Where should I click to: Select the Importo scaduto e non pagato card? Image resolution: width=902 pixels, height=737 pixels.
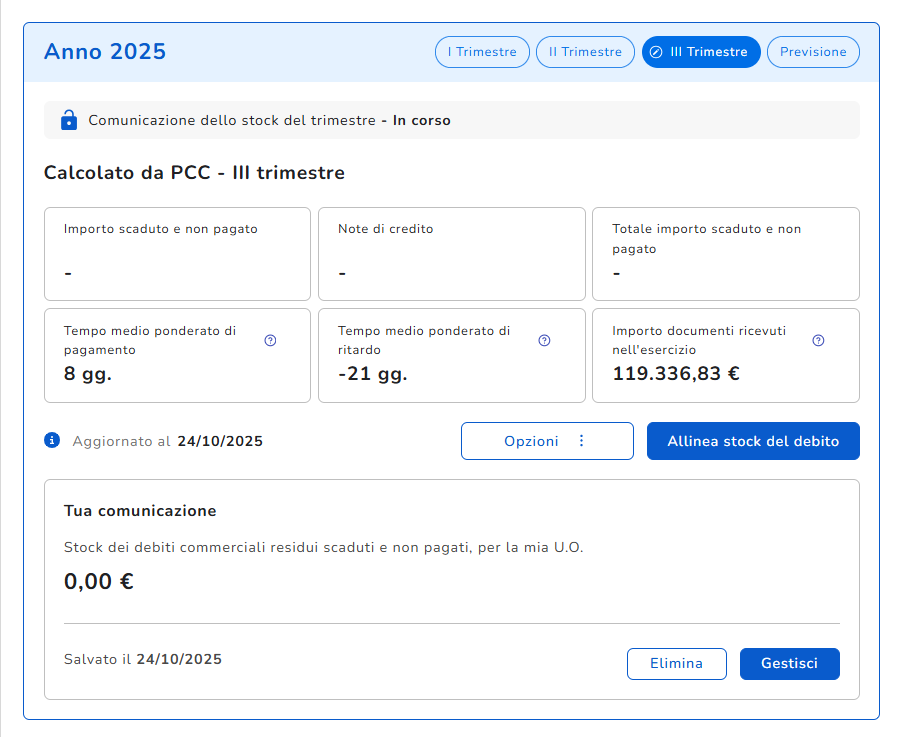point(177,254)
